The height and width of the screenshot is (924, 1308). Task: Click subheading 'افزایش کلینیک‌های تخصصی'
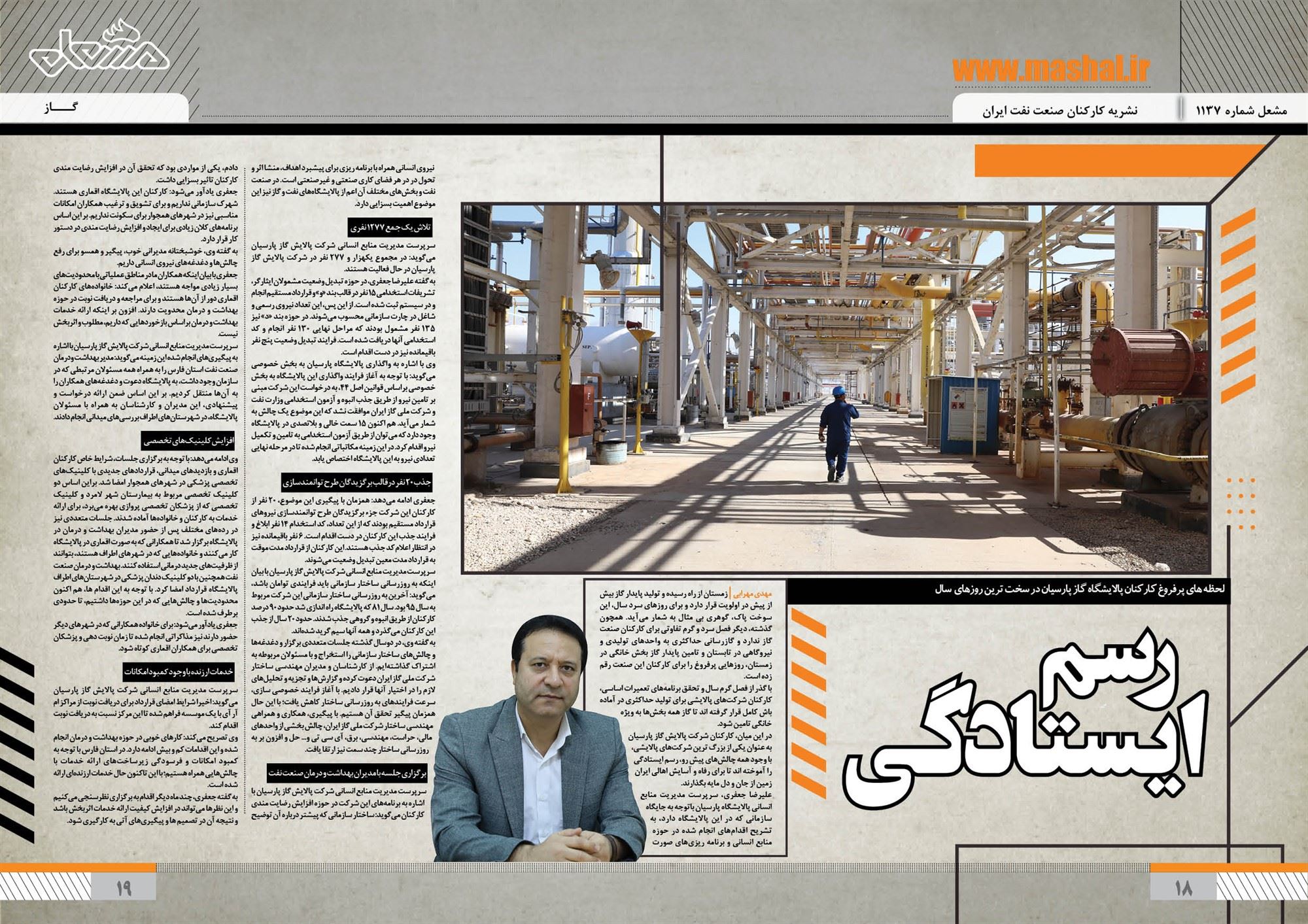188,441
